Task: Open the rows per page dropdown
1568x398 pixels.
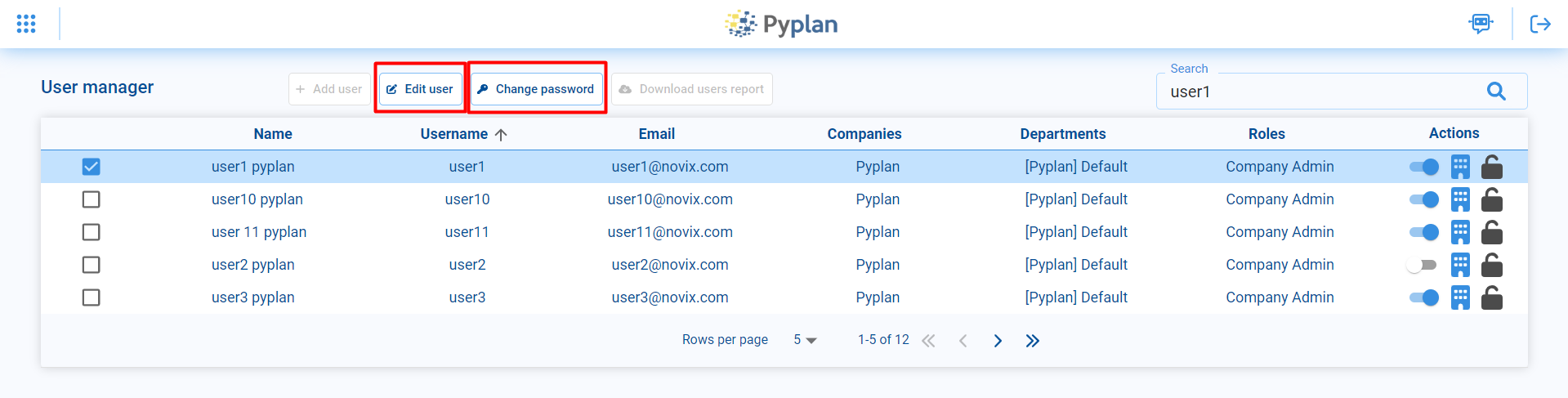Action: click(x=805, y=340)
